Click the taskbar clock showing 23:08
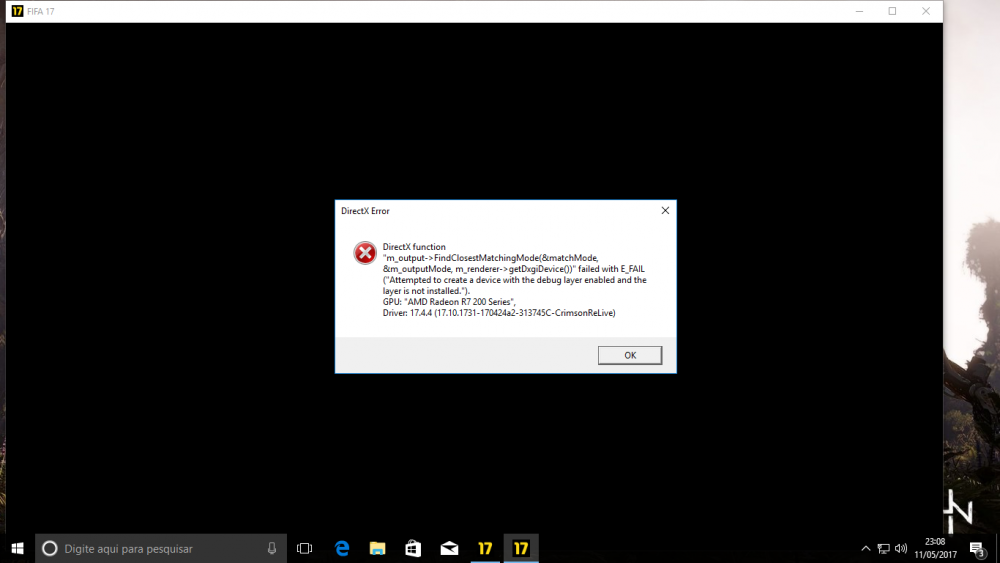 [x=935, y=548]
